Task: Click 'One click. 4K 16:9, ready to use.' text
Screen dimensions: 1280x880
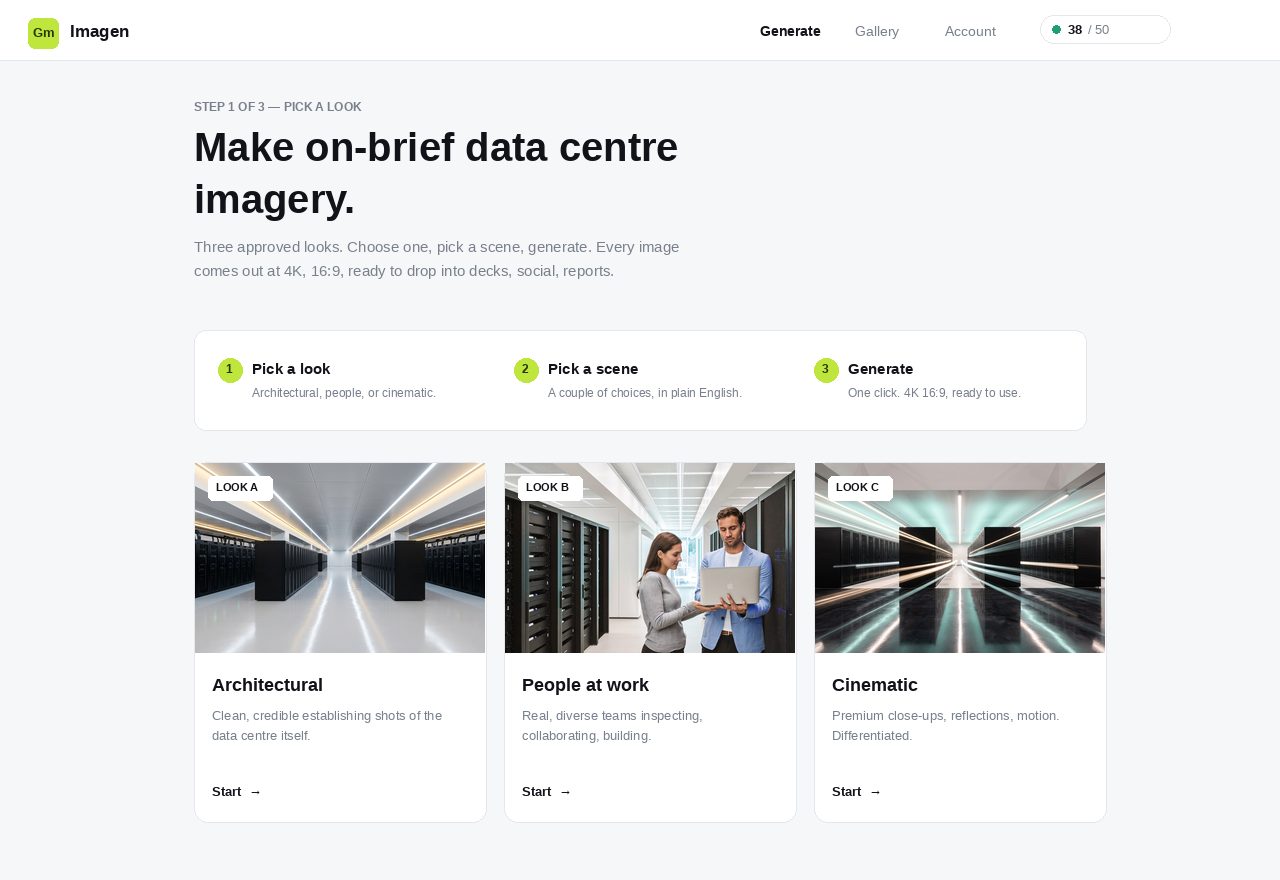Action: point(934,393)
